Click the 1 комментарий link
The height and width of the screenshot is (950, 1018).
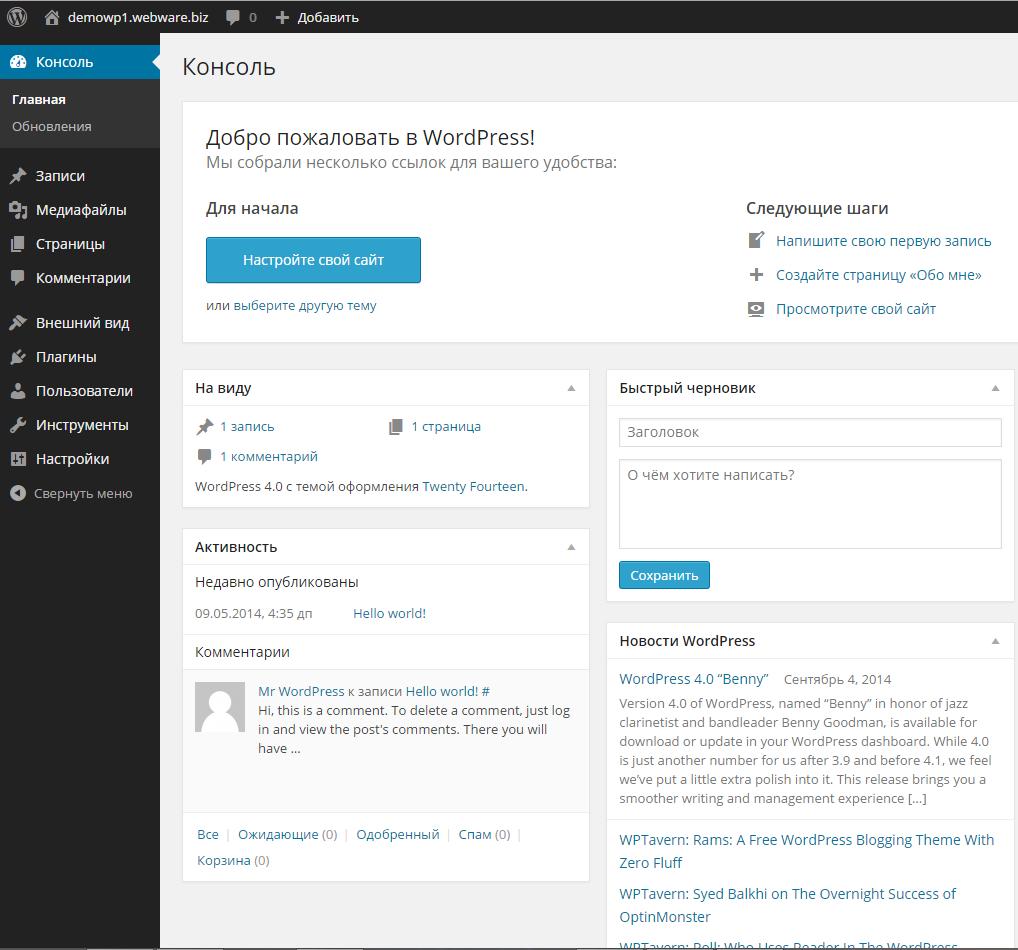[269, 456]
